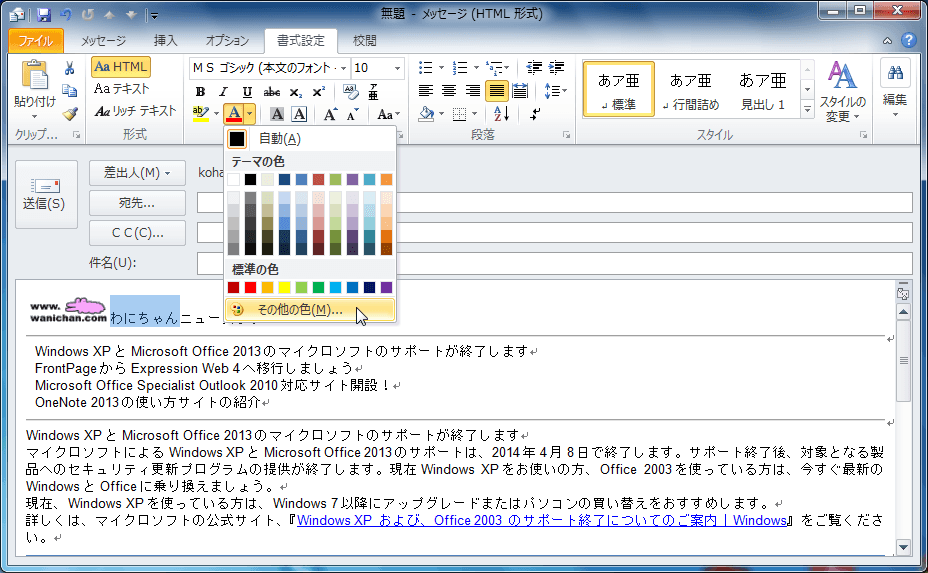Open the Editing (編集) binoculars button
The image size is (928, 573).
pyautogui.click(x=895, y=91)
